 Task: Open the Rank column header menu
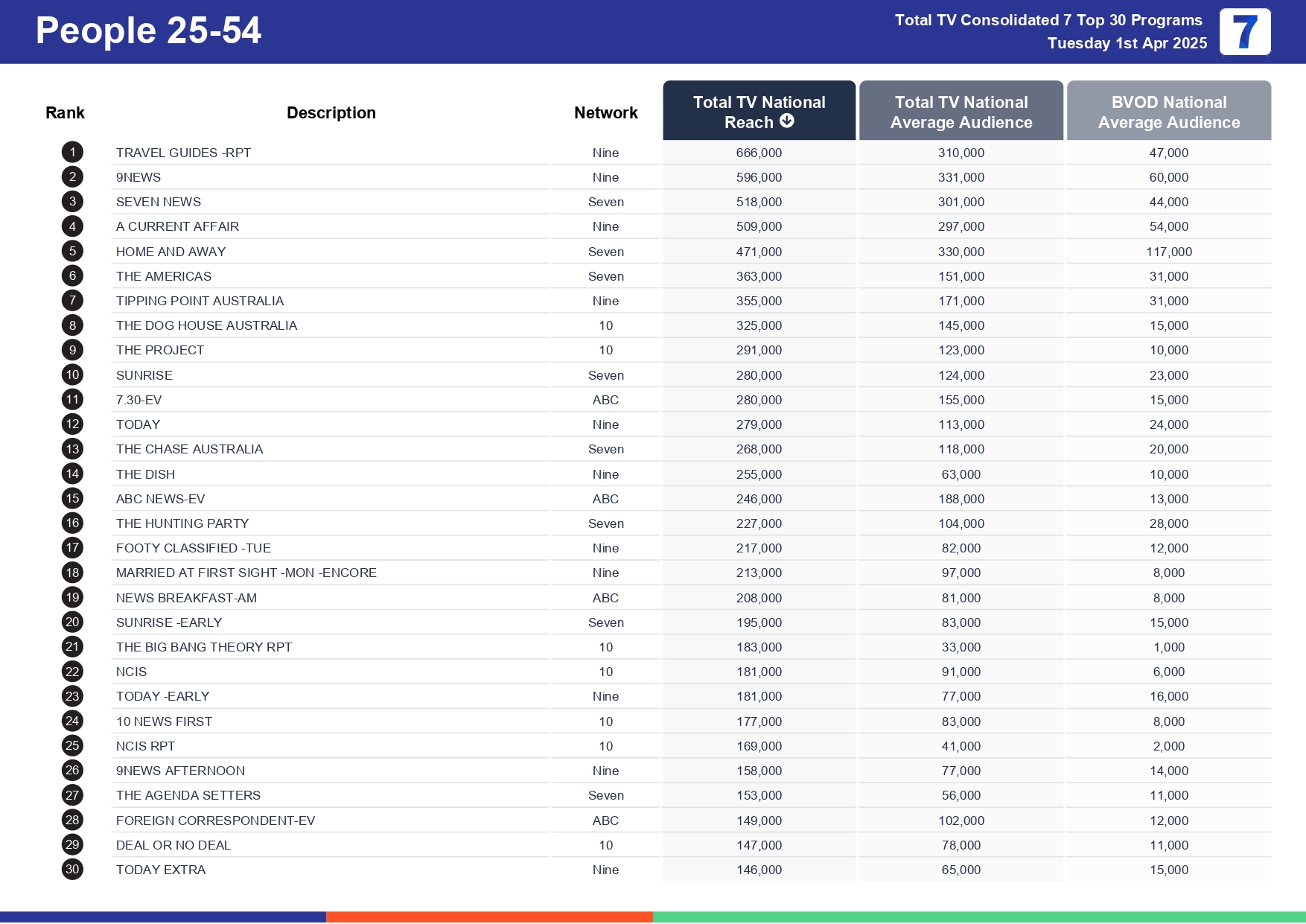click(65, 112)
